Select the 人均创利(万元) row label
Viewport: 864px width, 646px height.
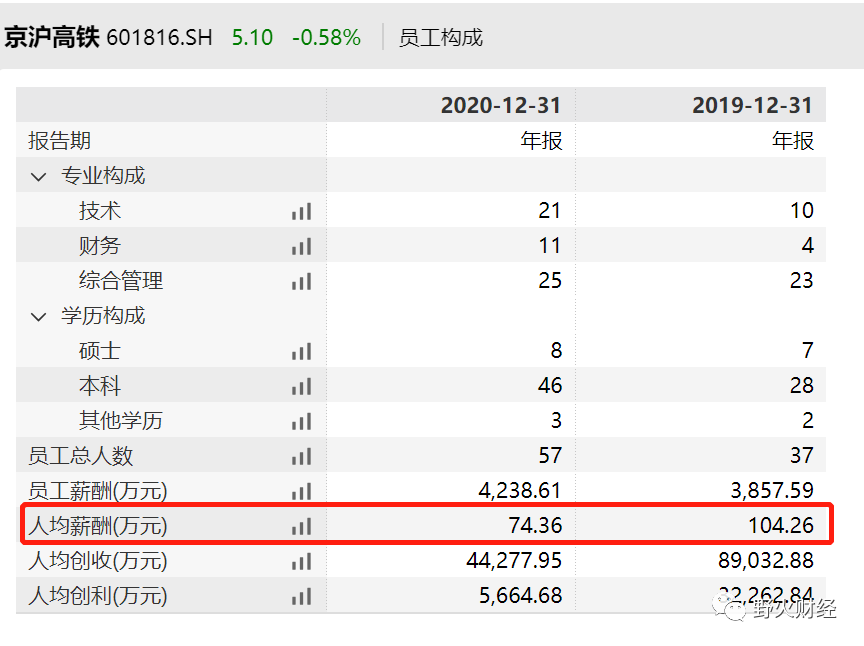tap(98, 596)
